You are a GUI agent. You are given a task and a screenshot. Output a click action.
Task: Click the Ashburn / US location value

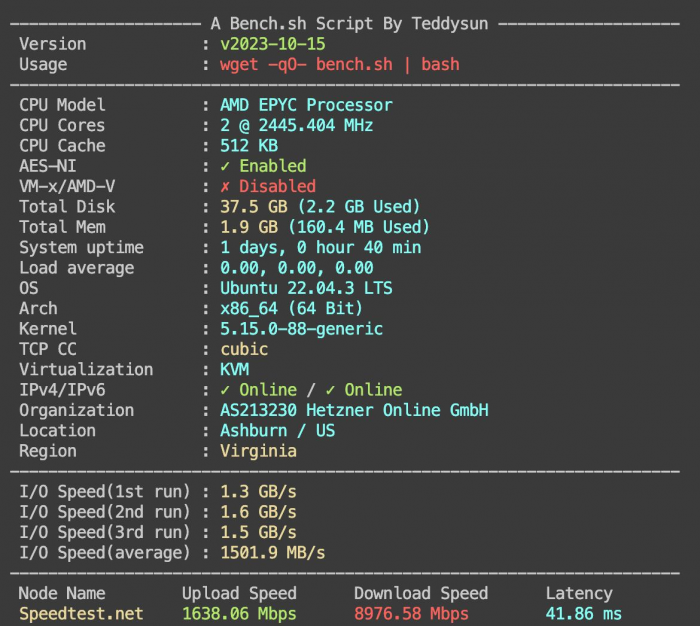277,431
